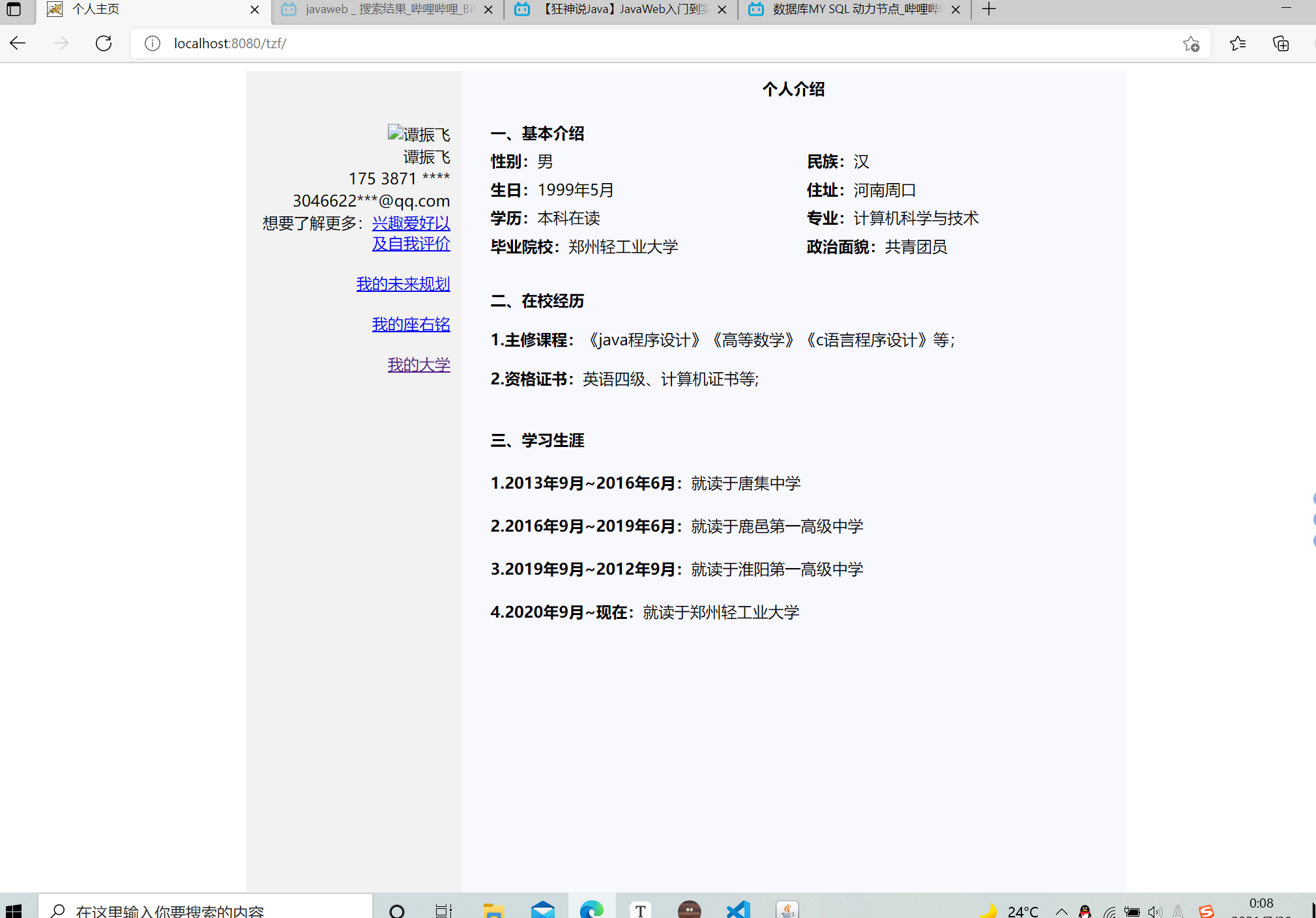Viewport: 1316px width, 918px height.
Task: Click the site information icon
Action: pyautogui.click(x=152, y=43)
